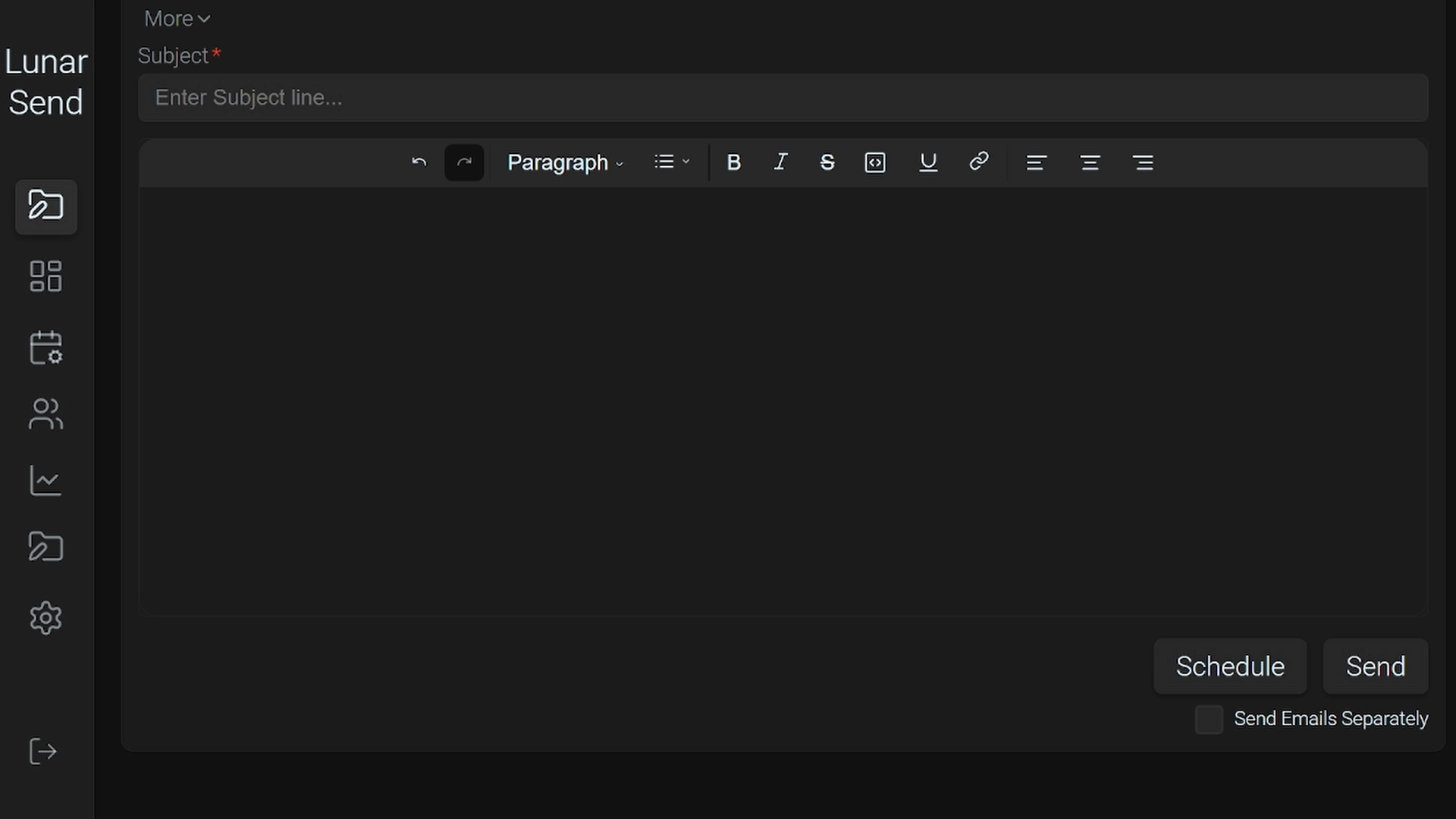This screenshot has width=1456, height=819.
Task: Click the Schedule button
Action: (x=1230, y=667)
